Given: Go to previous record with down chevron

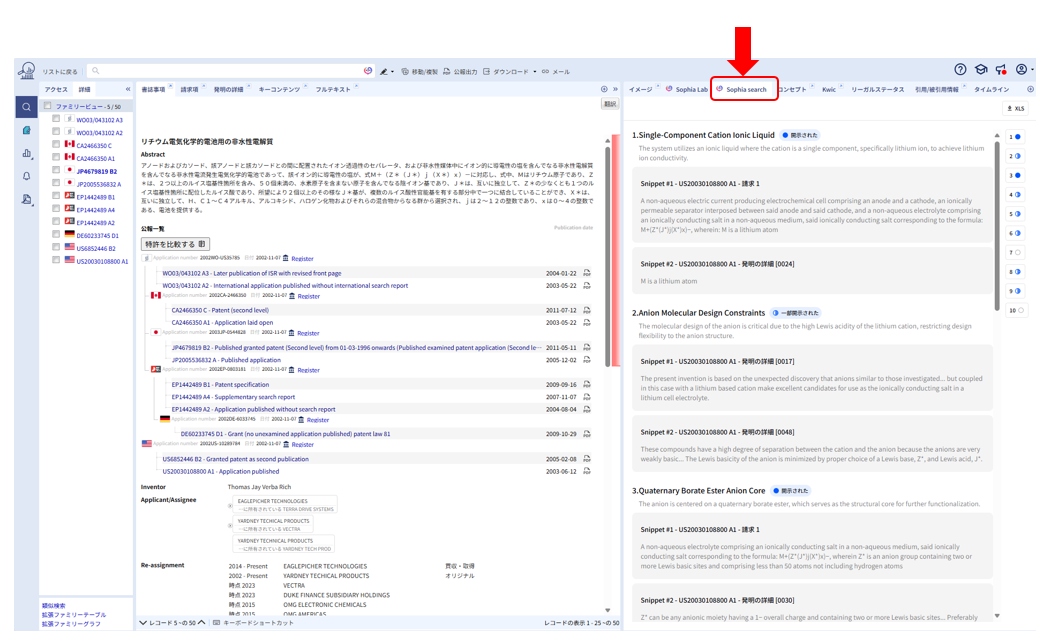Looking at the screenshot, I should click(143, 622).
